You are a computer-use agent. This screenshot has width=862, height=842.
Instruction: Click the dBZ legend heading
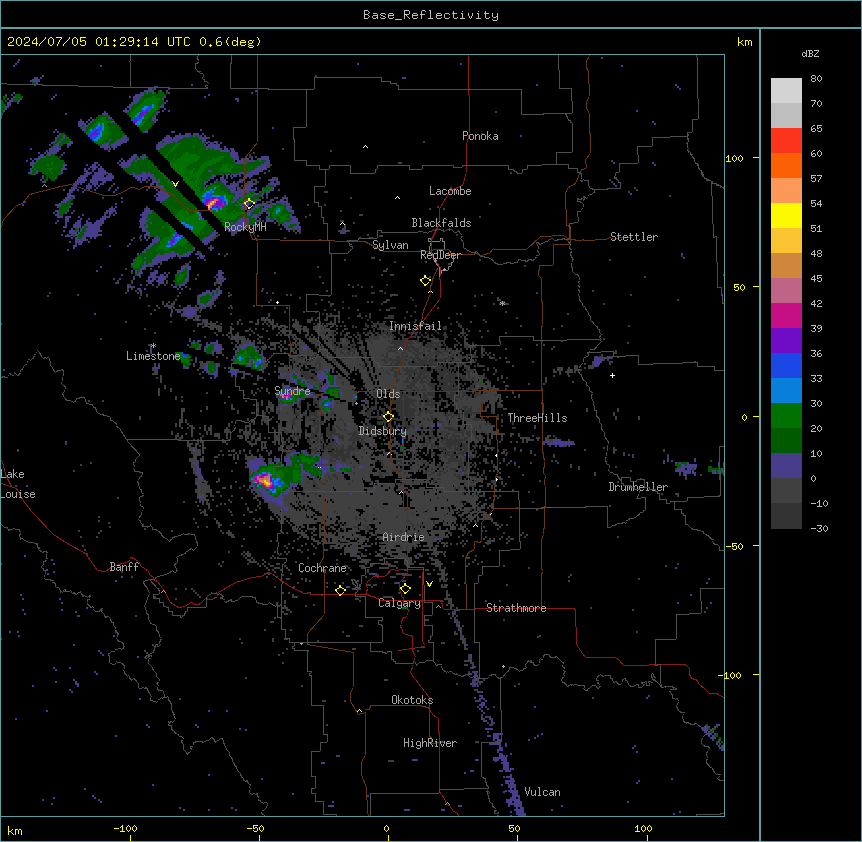(x=810, y=54)
